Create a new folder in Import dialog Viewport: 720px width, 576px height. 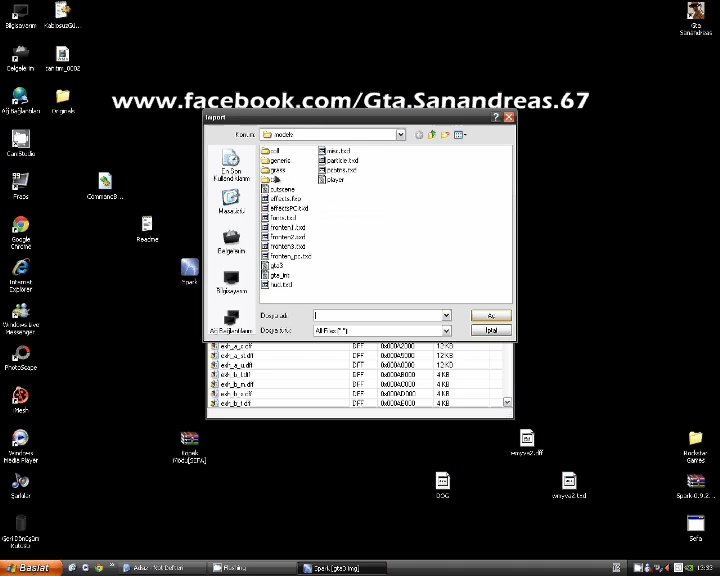pyautogui.click(x=444, y=135)
